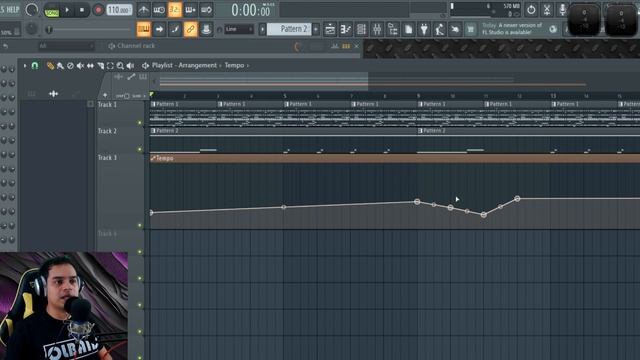Toggle the metronome
Image resolution: width=640 pixels, height=360 pixels.
(143, 9)
